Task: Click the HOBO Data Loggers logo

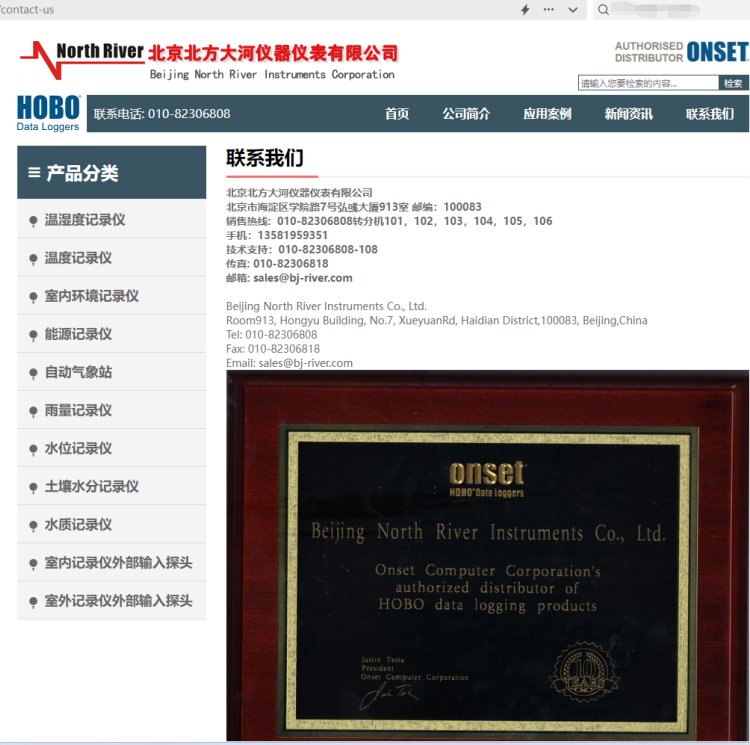Action: [48, 113]
